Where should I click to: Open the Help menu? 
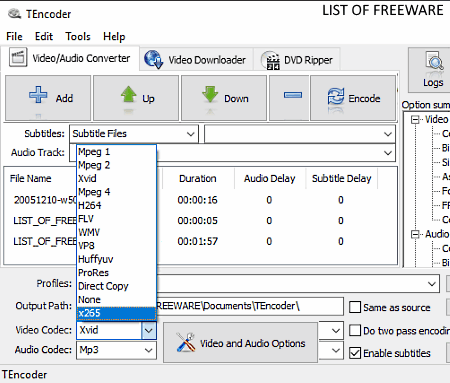114,36
